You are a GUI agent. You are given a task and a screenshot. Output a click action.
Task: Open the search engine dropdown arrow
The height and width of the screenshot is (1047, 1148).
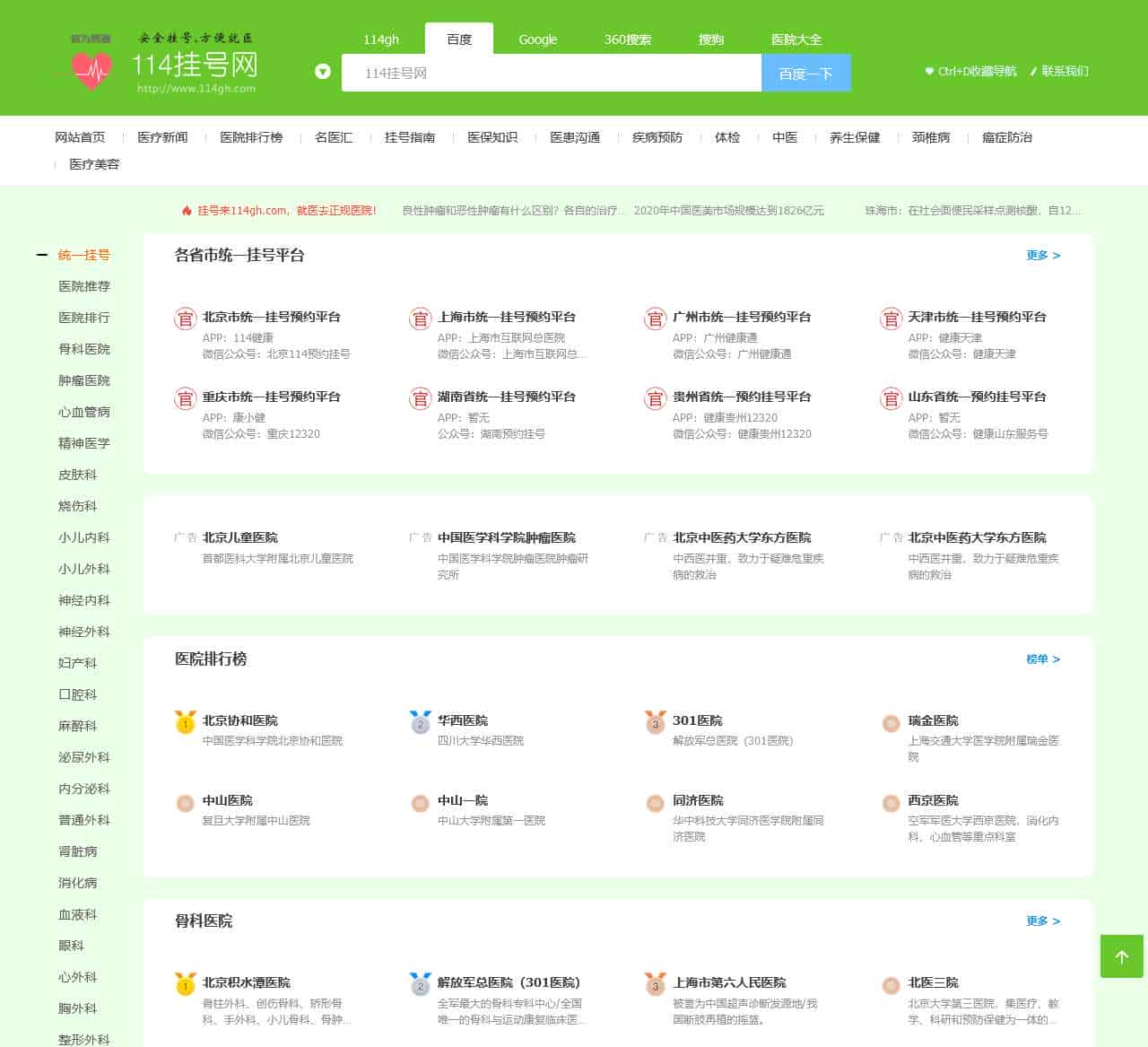point(323,72)
